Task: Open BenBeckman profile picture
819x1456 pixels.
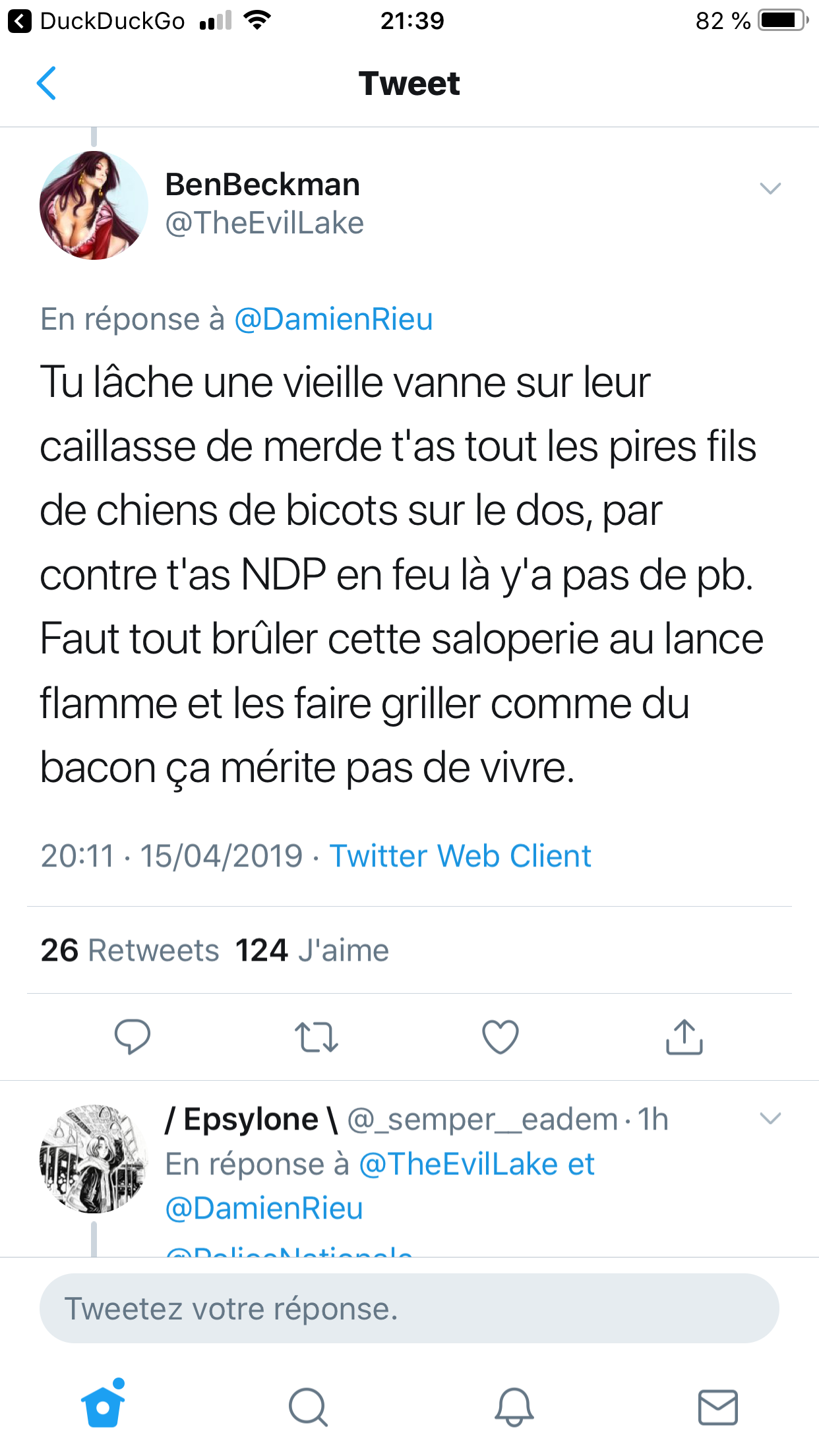Action: point(94,205)
